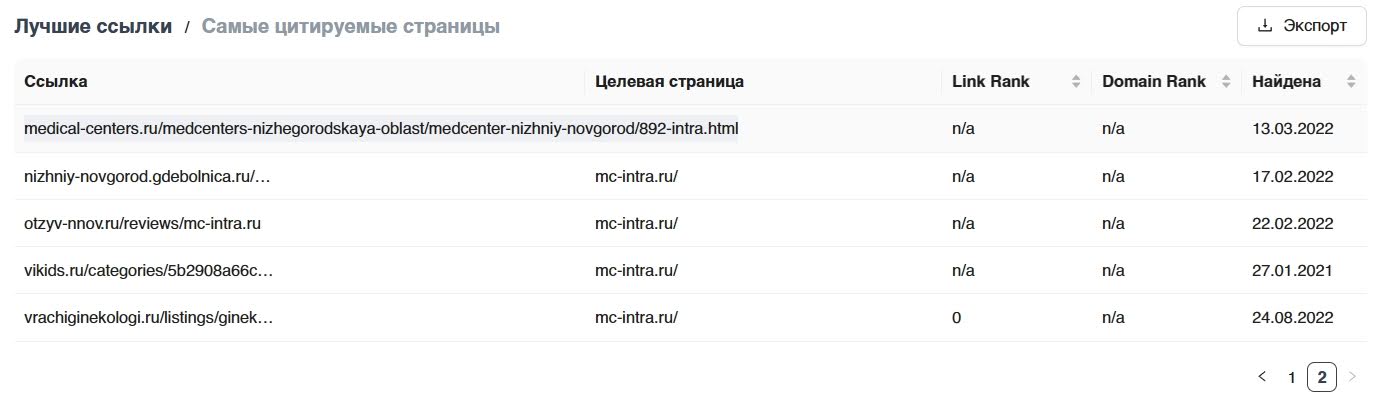The width and height of the screenshot is (1380, 410).
Task: Click the Link Rank header label
Action: pos(991,82)
